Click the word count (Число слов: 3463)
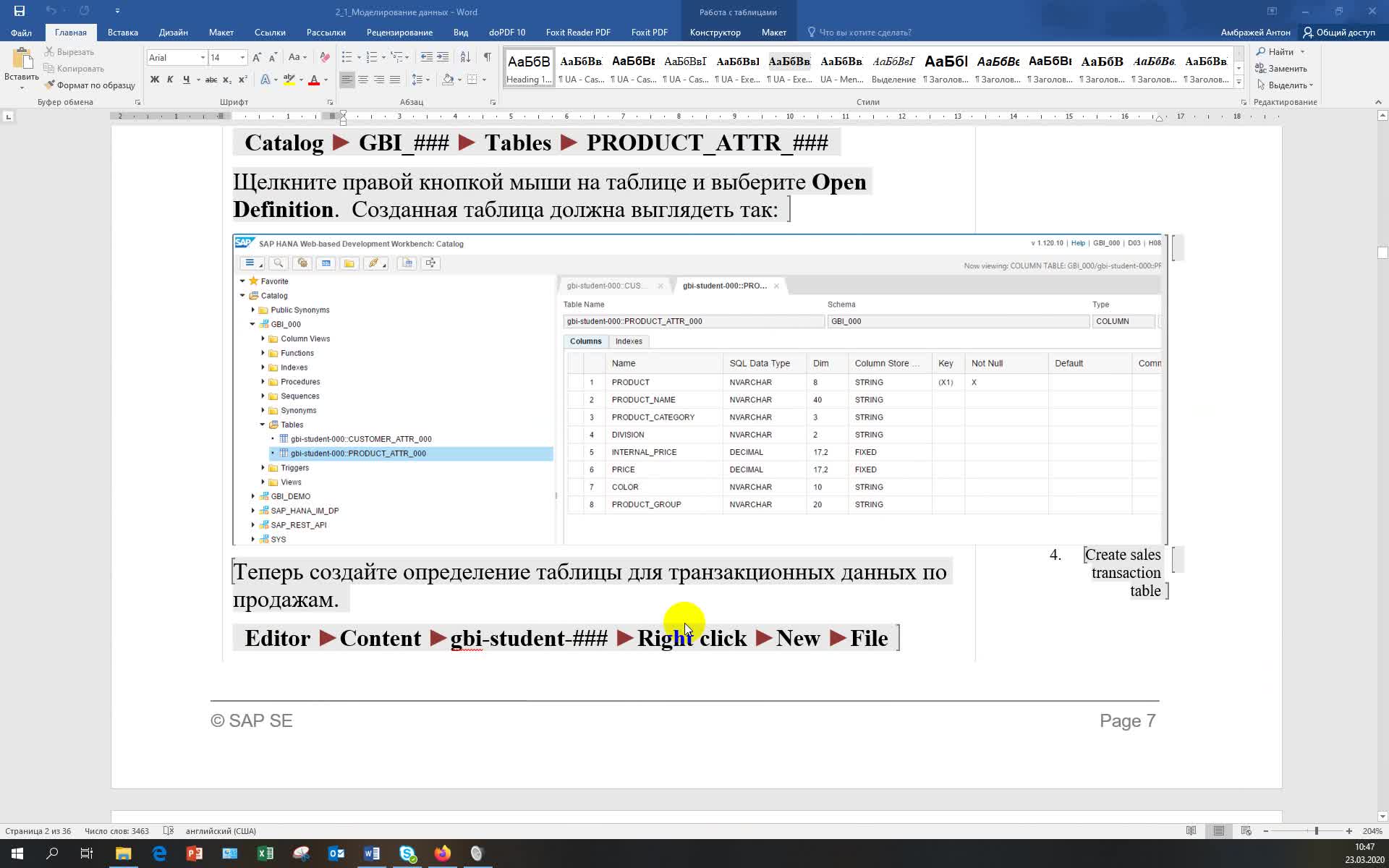The height and width of the screenshot is (868, 1389). 116,831
